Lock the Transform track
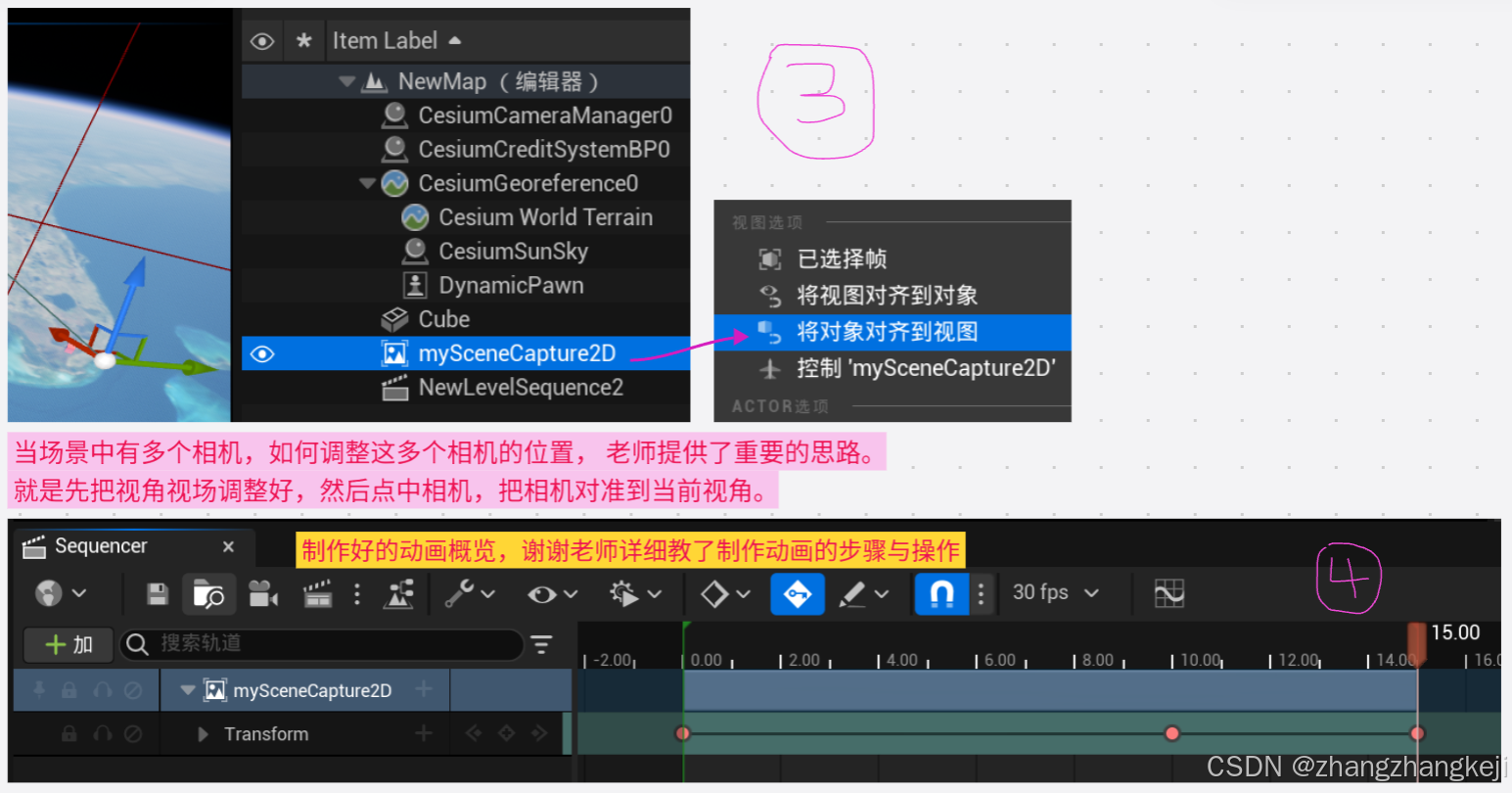 (69, 733)
